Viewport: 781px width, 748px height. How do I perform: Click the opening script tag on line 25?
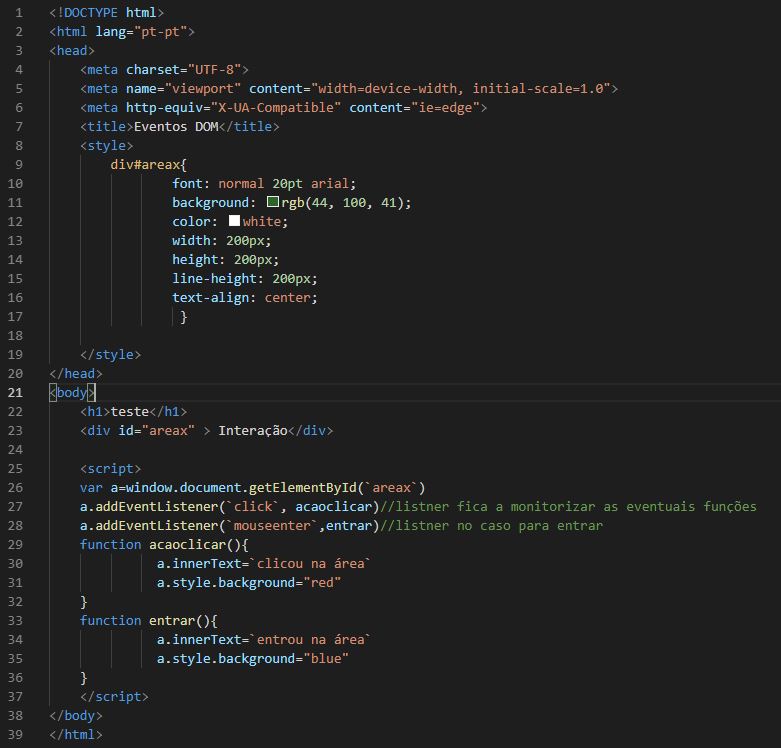tap(111, 469)
